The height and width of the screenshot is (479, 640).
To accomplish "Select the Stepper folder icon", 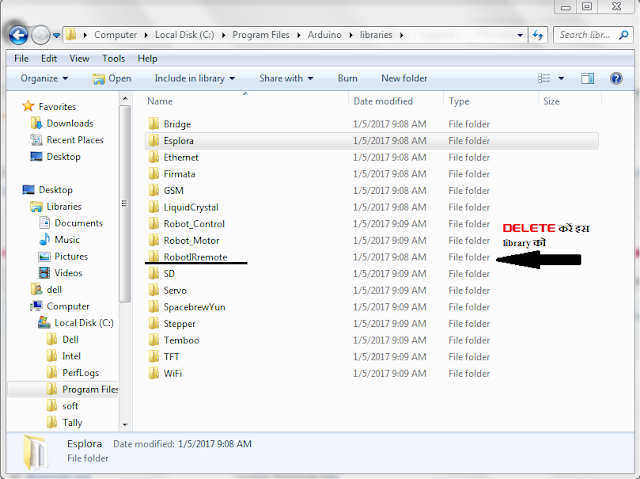I will [153, 324].
